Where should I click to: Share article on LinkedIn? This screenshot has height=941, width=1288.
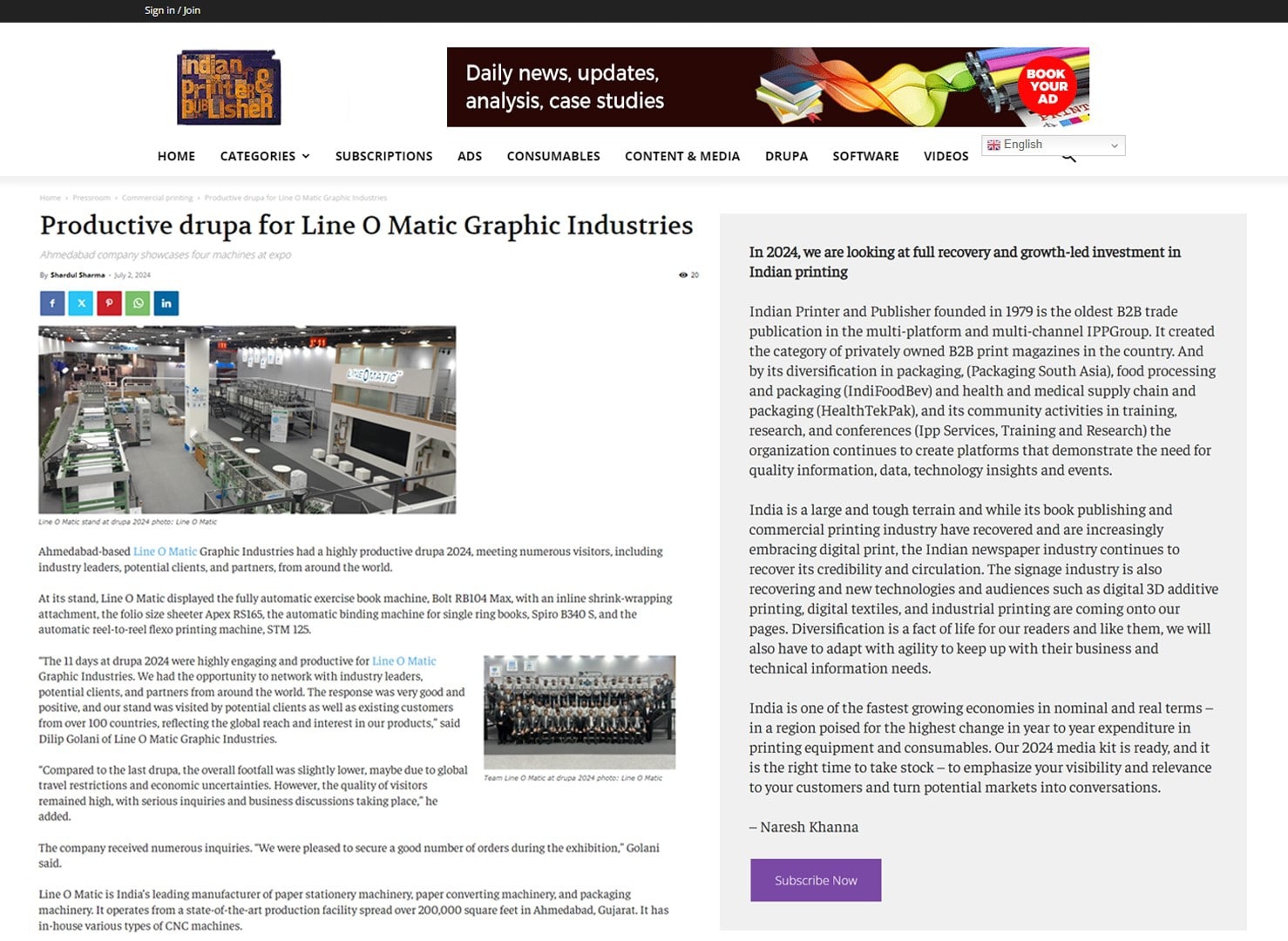(x=166, y=303)
